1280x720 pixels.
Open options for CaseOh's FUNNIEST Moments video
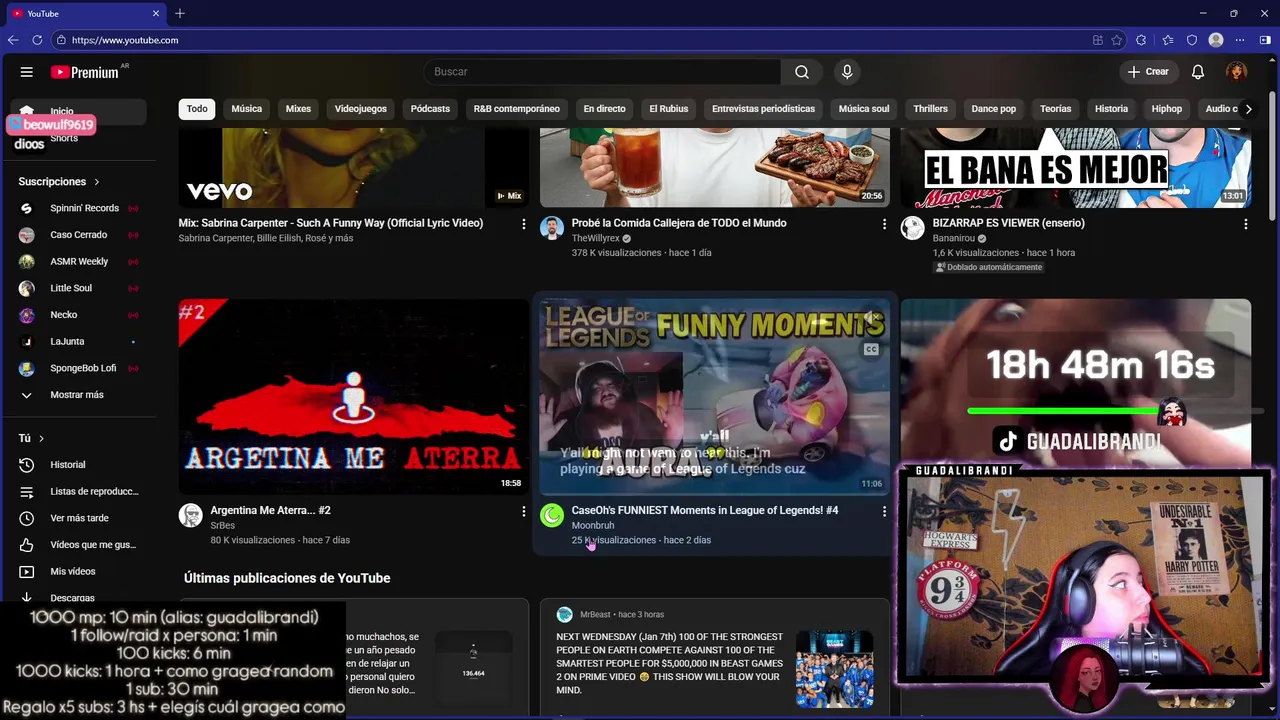coord(884,511)
